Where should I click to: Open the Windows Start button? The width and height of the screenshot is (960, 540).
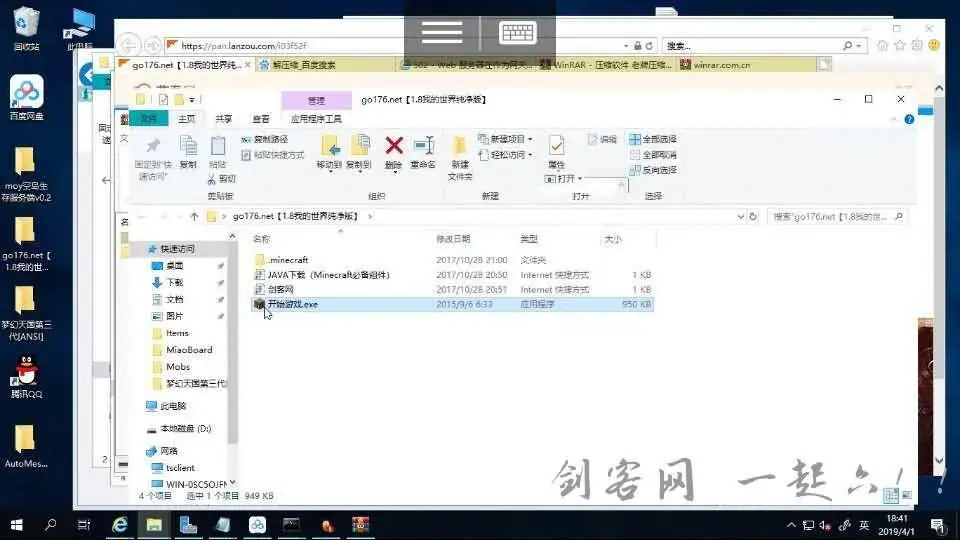point(17,525)
